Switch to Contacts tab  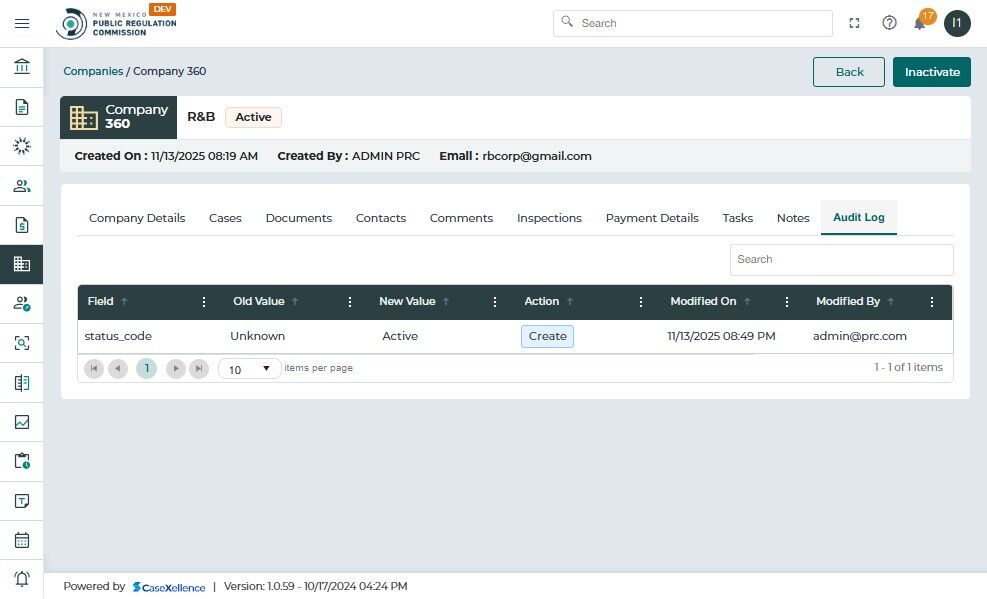click(x=381, y=218)
